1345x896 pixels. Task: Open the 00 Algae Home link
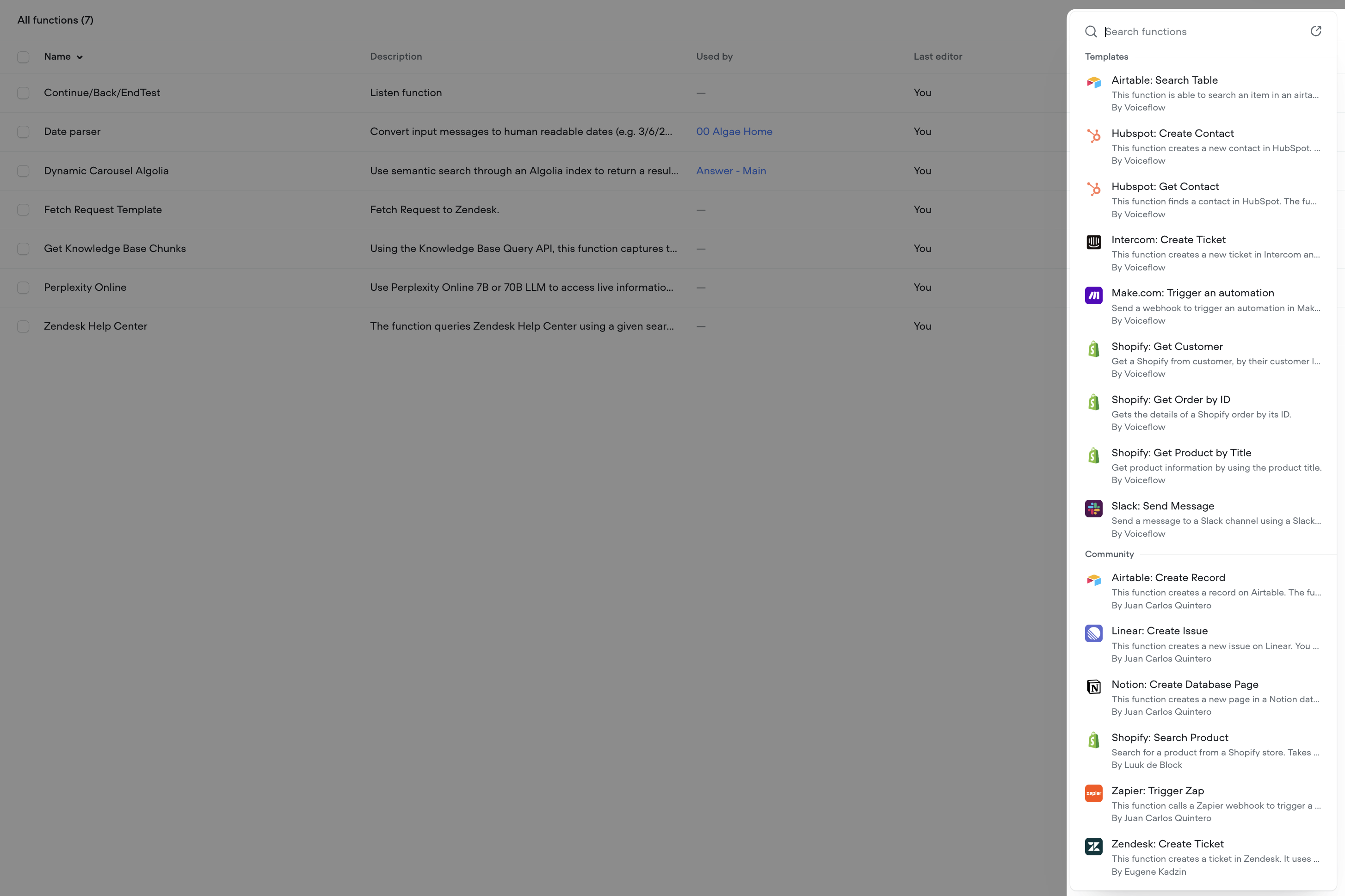tap(734, 131)
